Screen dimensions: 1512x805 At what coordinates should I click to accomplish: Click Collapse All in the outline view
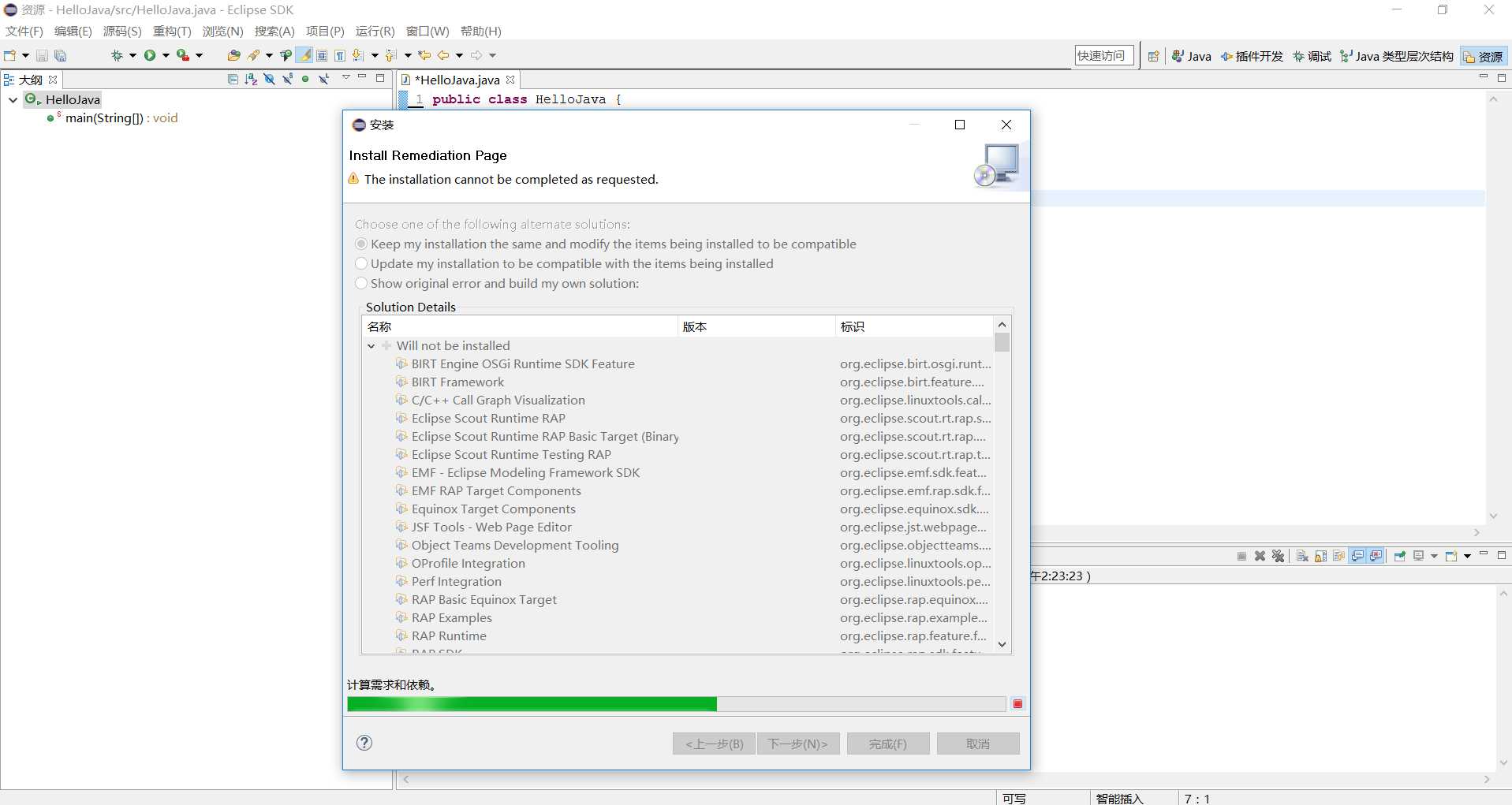pyautogui.click(x=233, y=79)
